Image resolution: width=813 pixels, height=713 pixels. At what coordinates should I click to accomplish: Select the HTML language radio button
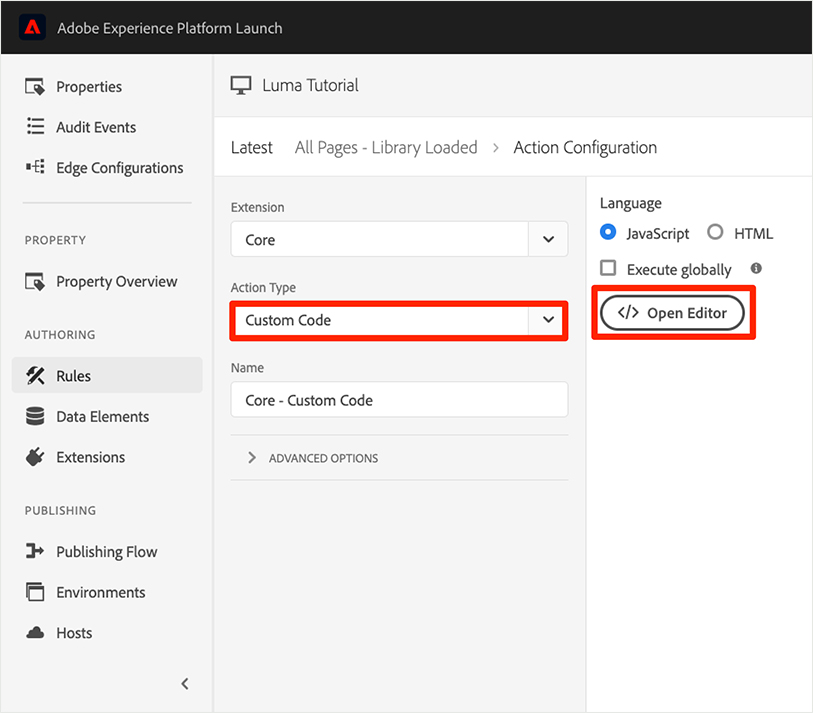click(715, 232)
